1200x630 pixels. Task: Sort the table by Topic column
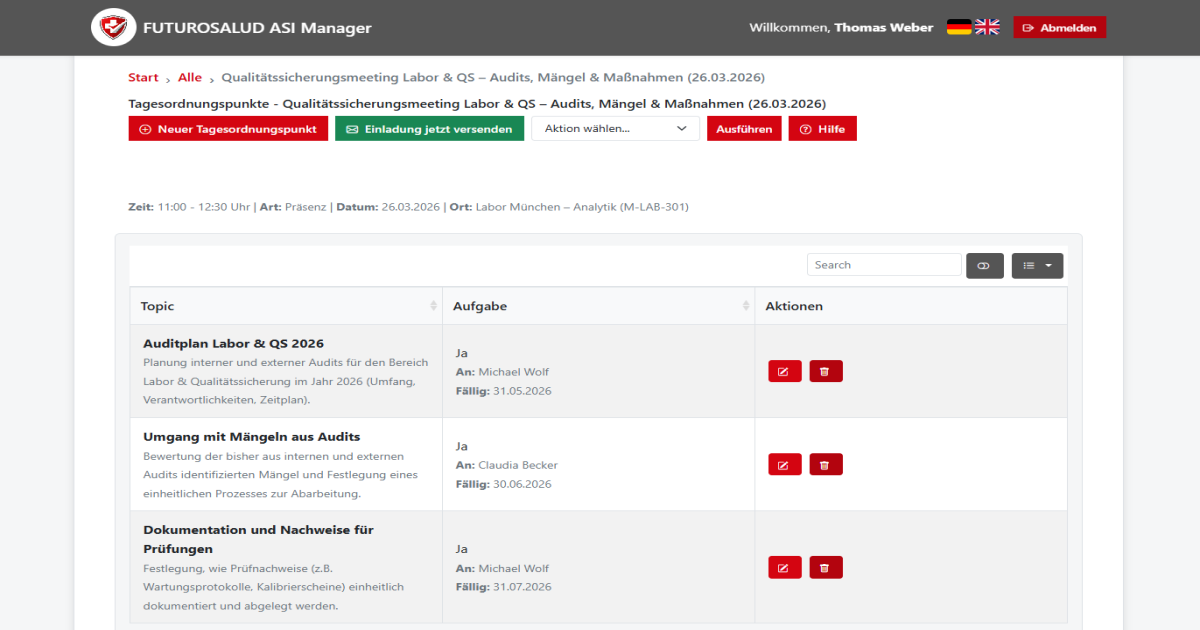point(285,306)
